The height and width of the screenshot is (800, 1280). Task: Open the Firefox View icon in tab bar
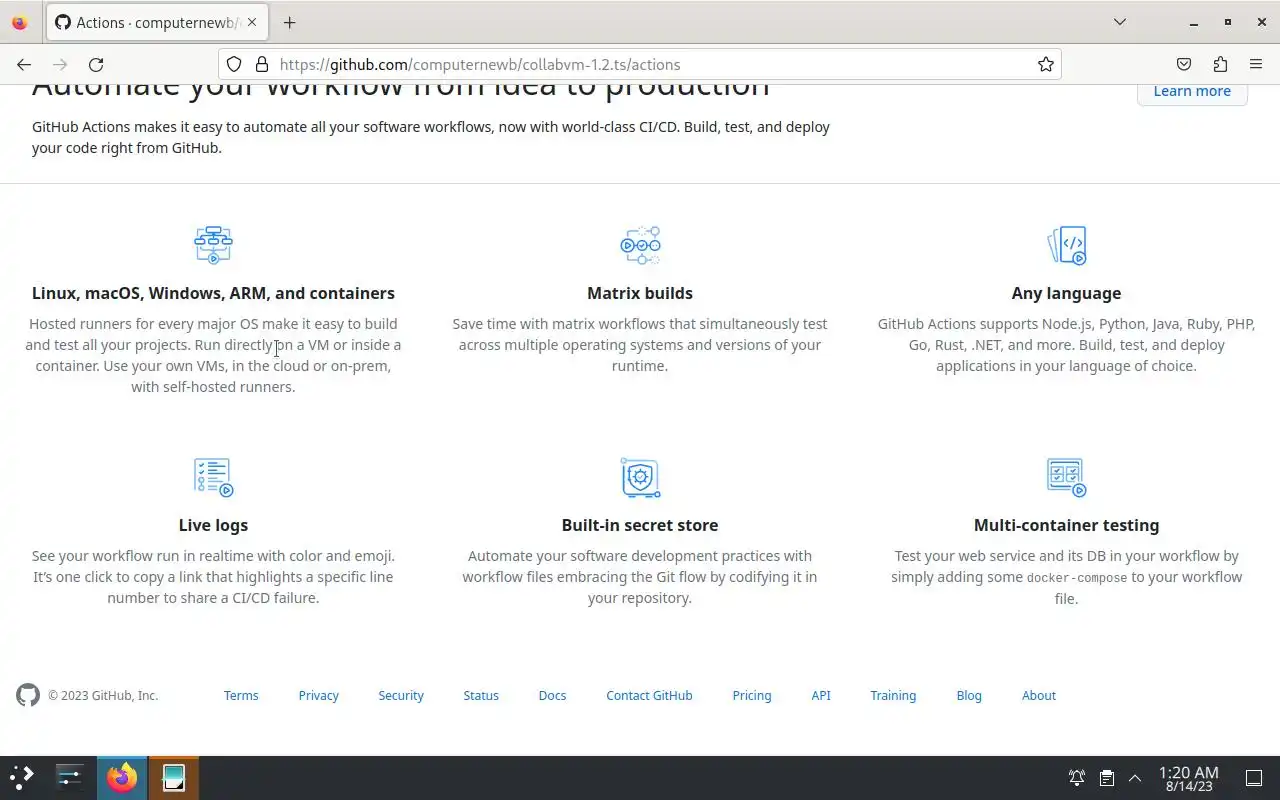pyautogui.click(x=20, y=22)
